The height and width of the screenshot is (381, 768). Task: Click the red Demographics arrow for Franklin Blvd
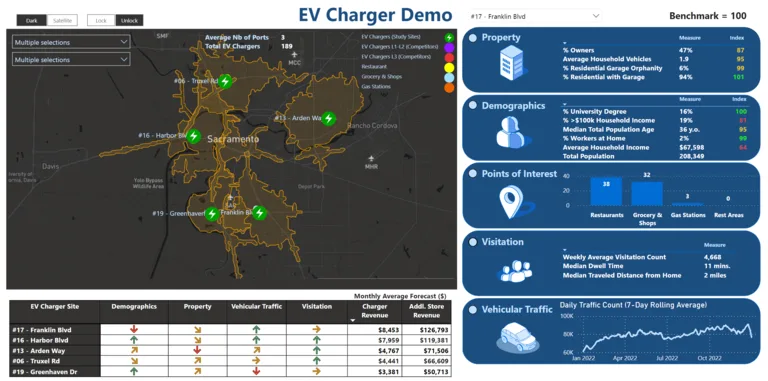point(134,330)
